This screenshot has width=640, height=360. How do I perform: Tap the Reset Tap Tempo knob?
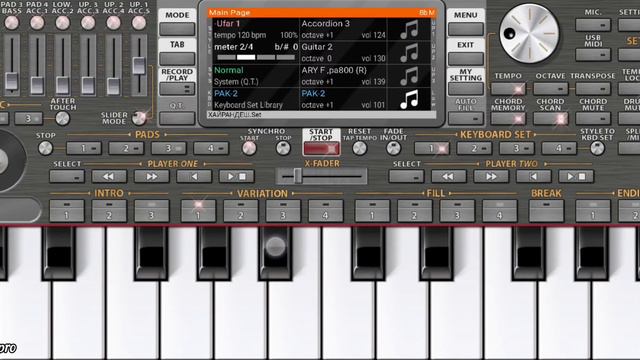359,148
